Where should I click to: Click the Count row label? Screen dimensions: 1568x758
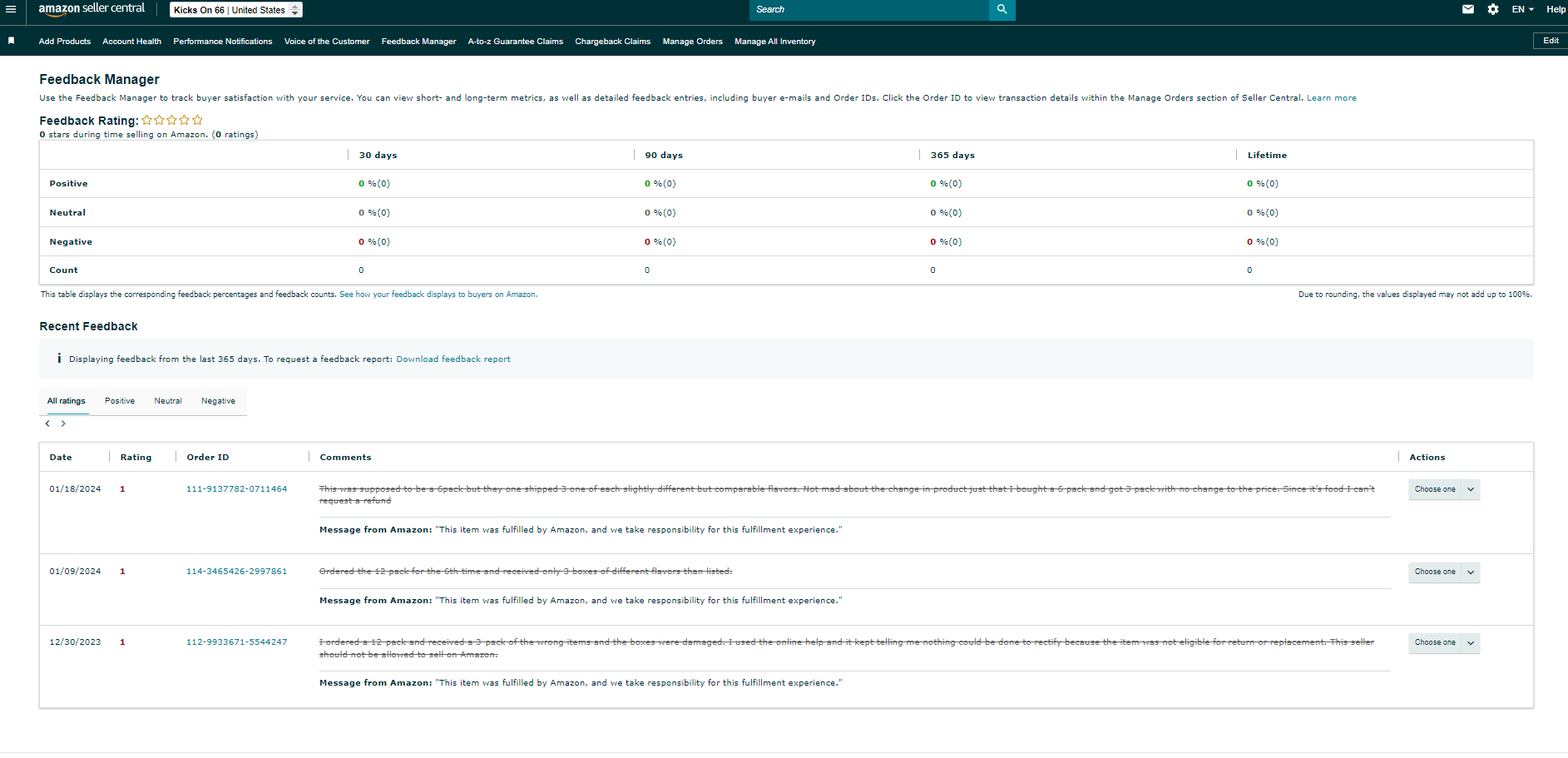click(x=63, y=270)
